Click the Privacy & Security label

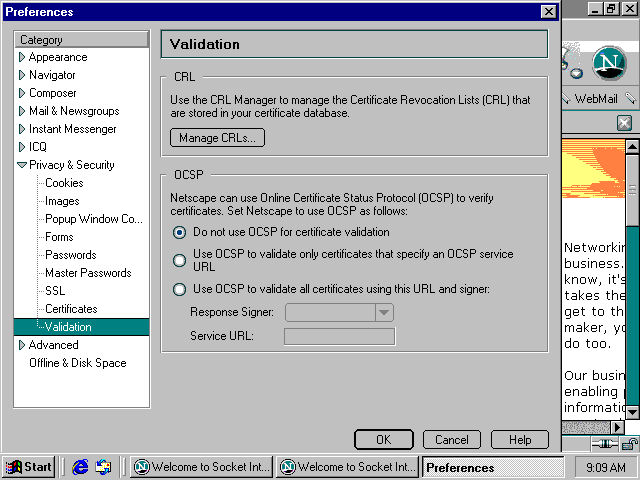[71, 165]
